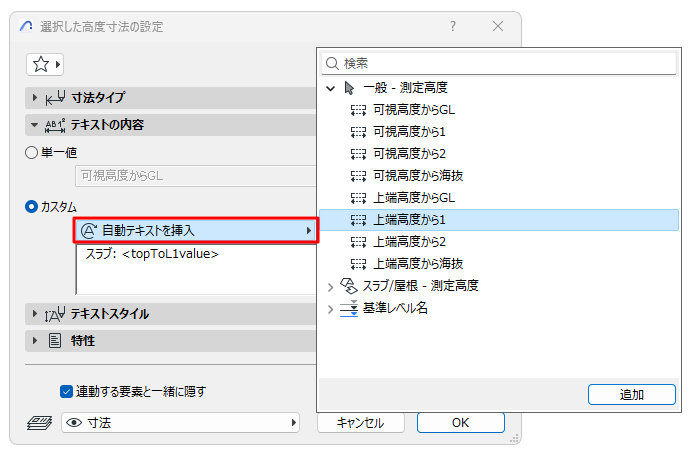
Task: Click the OK button
Action: 461,423
